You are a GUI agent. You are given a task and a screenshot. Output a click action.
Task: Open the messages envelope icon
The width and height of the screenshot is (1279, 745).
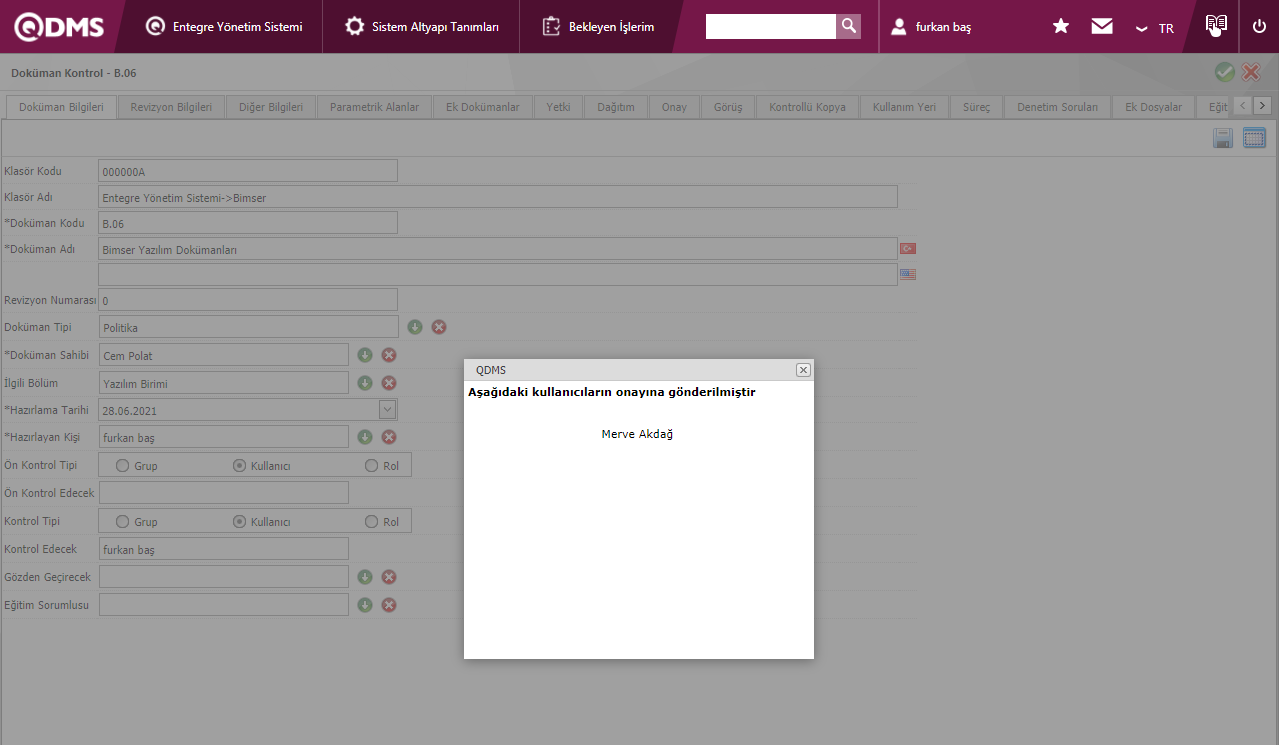click(1102, 27)
